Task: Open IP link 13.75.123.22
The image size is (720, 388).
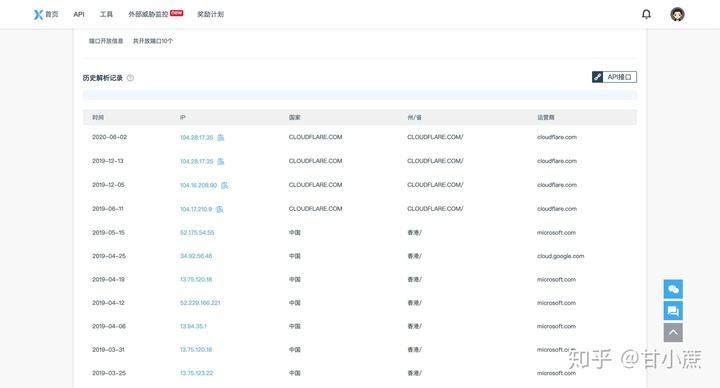Action: (197, 373)
